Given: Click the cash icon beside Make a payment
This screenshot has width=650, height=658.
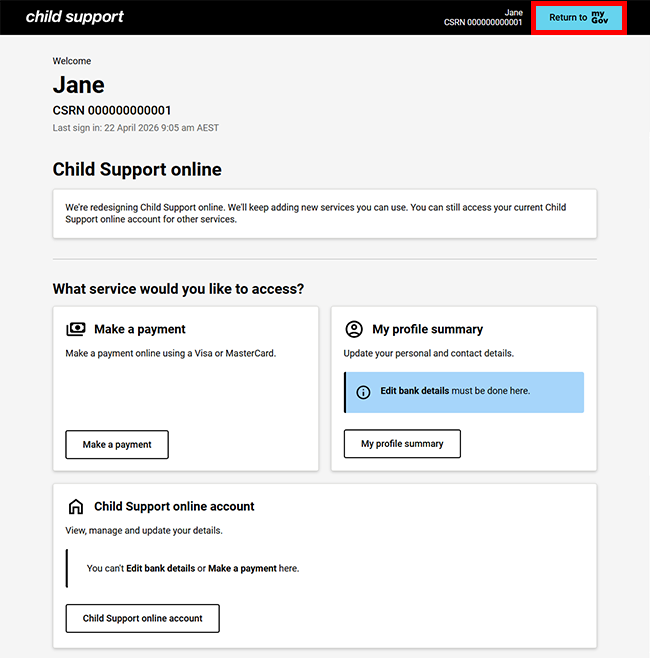Looking at the screenshot, I should (x=76, y=329).
